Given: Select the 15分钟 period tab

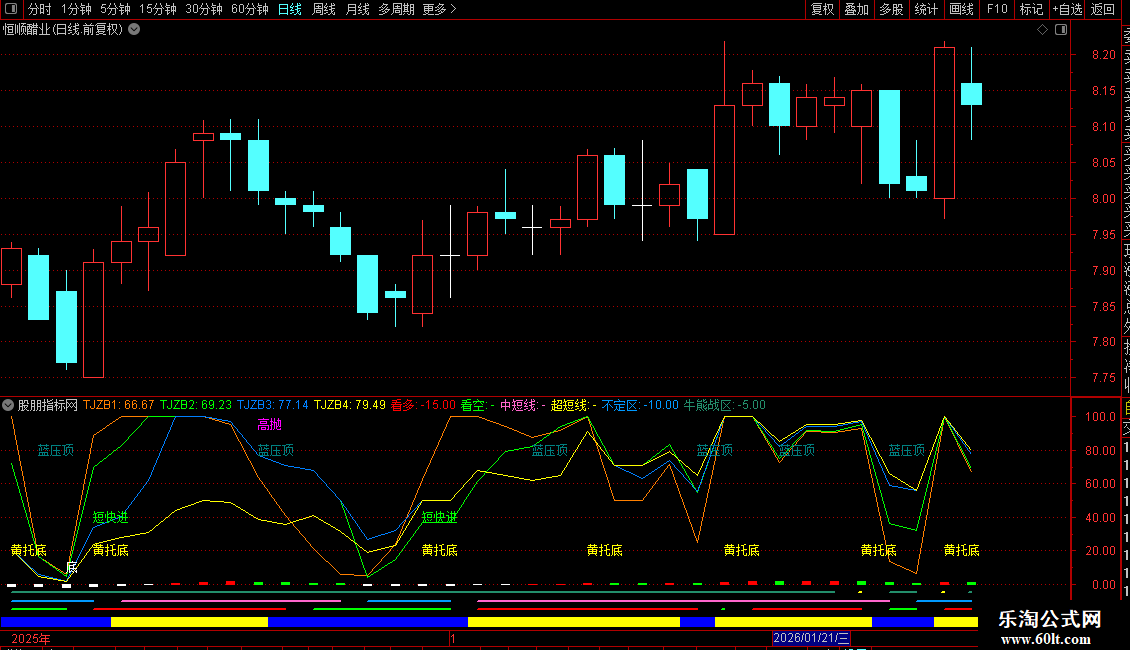Looking at the screenshot, I should [x=158, y=9].
